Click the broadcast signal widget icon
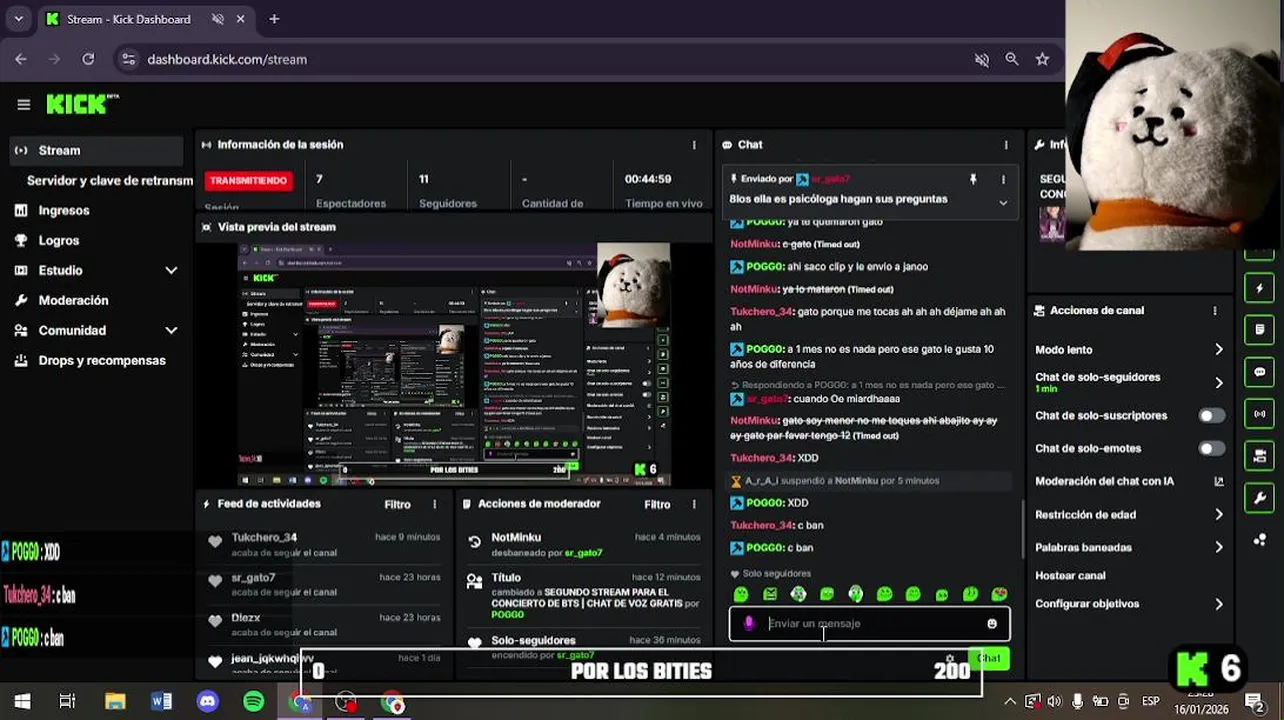Image resolution: width=1284 pixels, height=720 pixels. pyautogui.click(x=1260, y=414)
